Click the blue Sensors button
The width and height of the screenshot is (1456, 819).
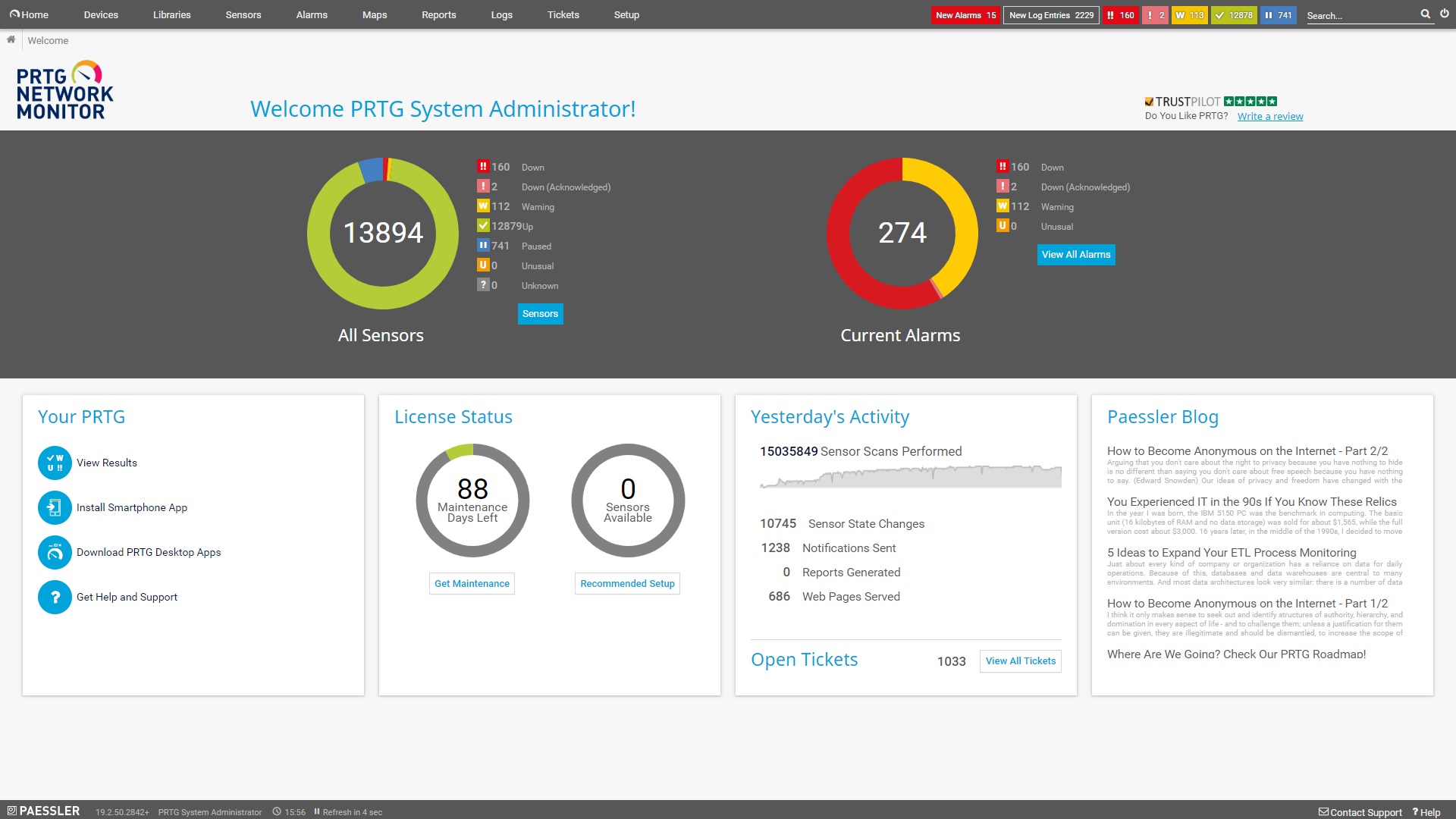click(540, 314)
